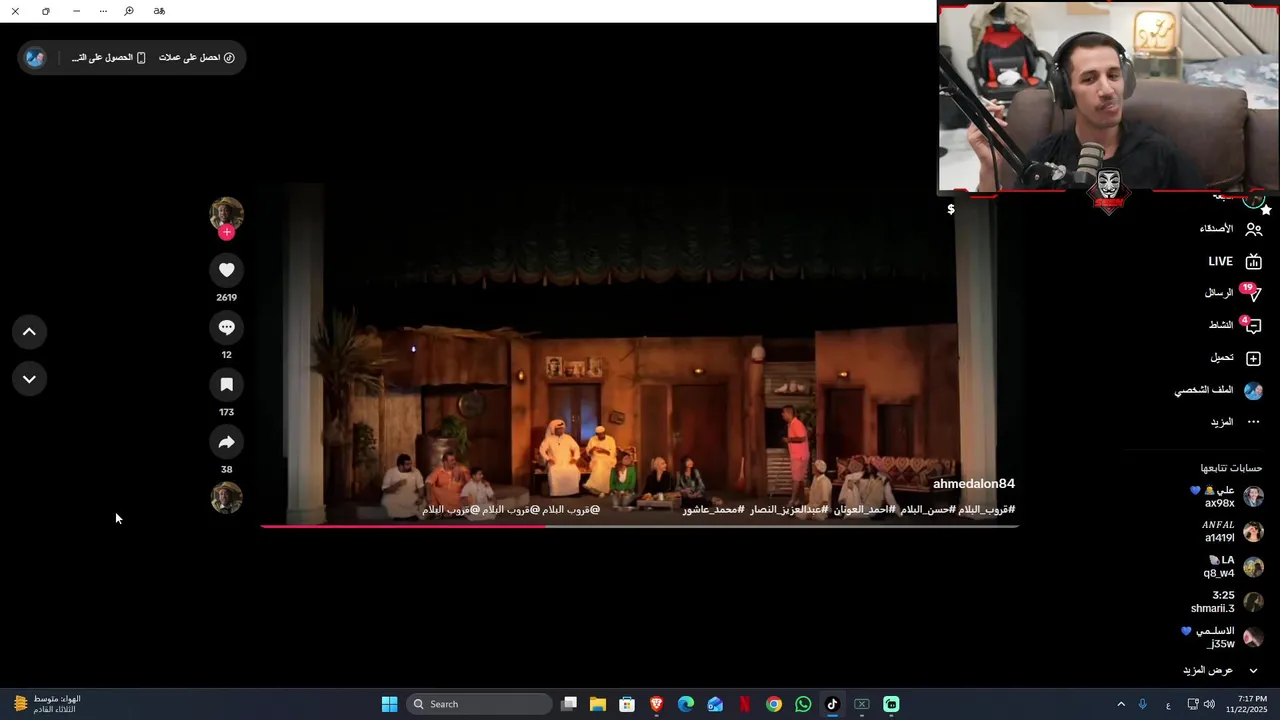Open the sound disc avatar below share
The height and width of the screenshot is (720, 1280).
click(227, 498)
